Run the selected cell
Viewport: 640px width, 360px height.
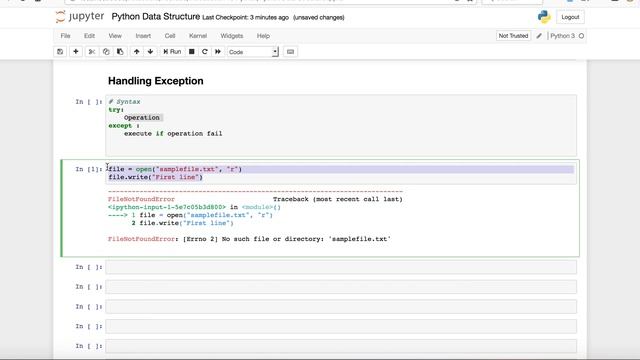tap(172, 52)
